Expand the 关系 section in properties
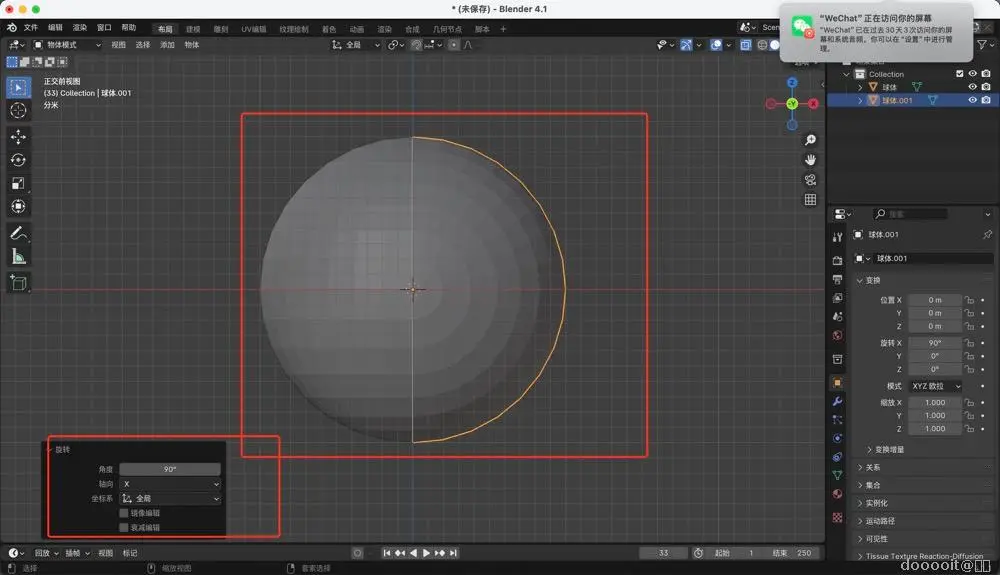This screenshot has width=1000, height=575. 873,467
